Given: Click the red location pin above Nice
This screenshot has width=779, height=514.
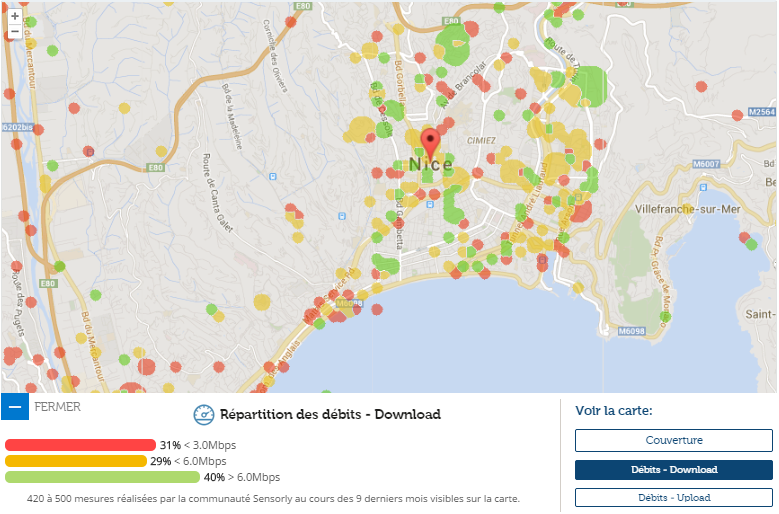Looking at the screenshot, I should point(430,141).
